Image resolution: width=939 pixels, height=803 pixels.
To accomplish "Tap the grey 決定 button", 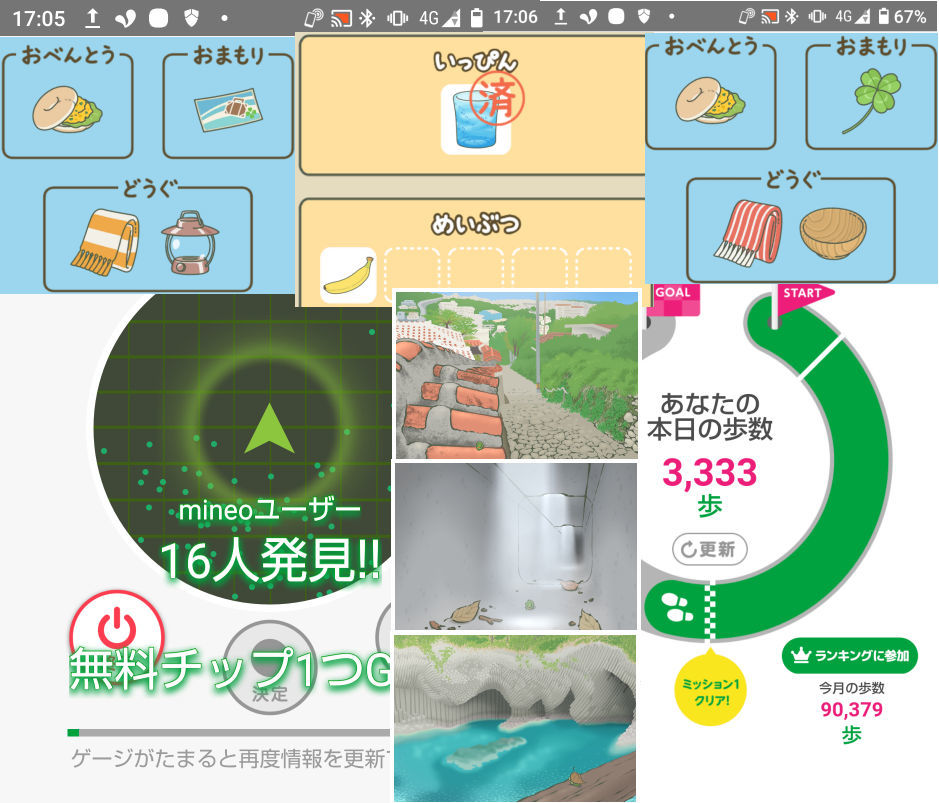I will pyautogui.click(x=269, y=666).
